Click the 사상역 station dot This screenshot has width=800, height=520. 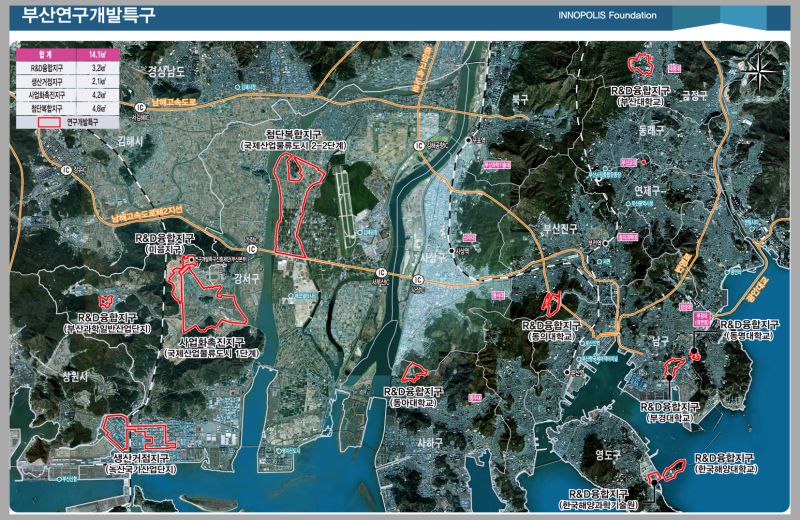pos(452,251)
